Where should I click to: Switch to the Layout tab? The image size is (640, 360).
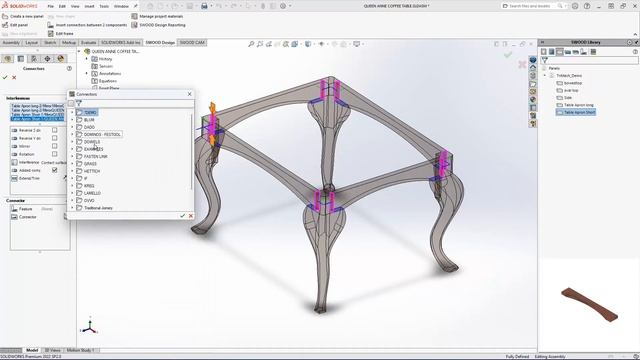coord(31,42)
